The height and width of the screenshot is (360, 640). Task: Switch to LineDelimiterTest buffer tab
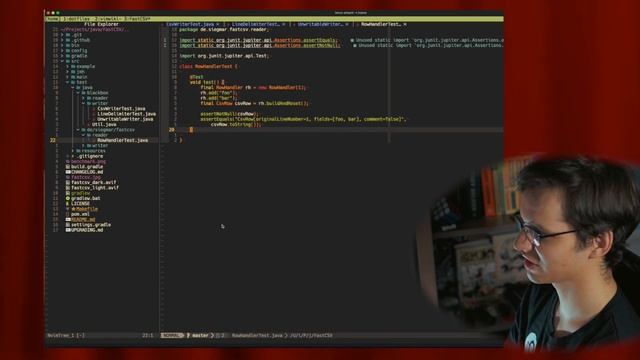[x=255, y=24]
